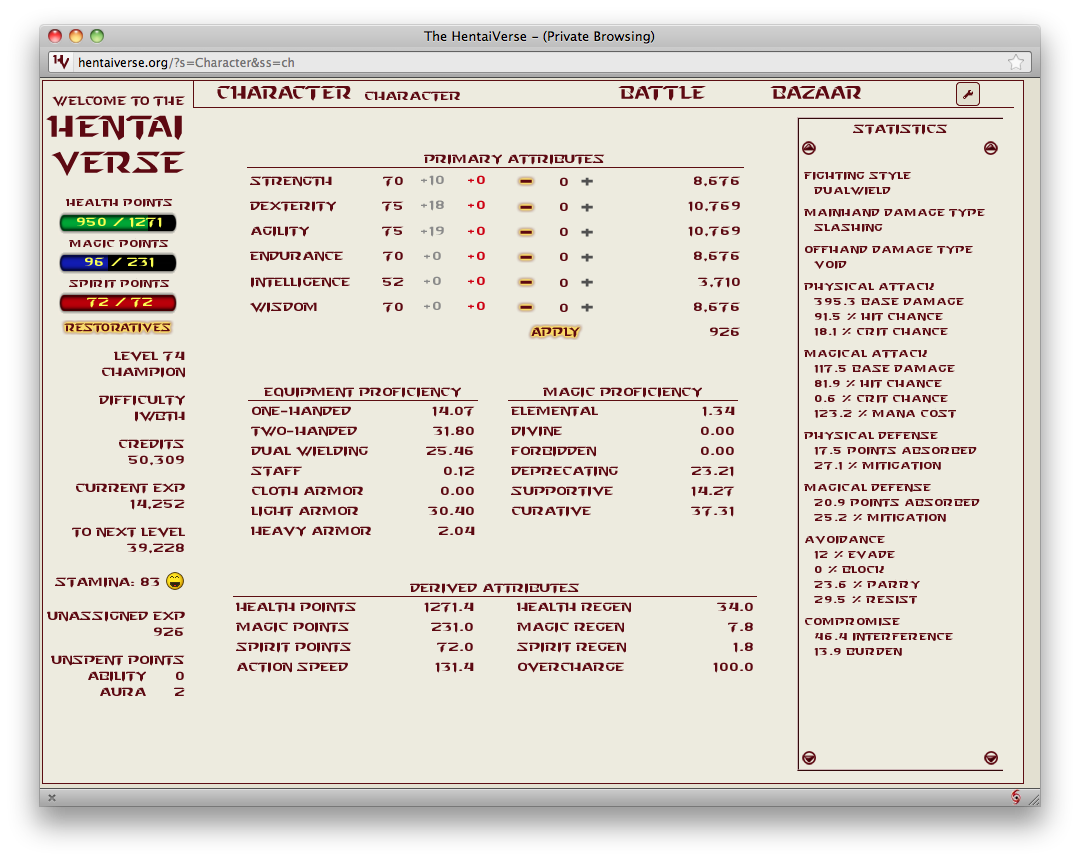1080x861 pixels.
Task: Click the 395.3 Base Damage statistic
Action: tap(889, 302)
